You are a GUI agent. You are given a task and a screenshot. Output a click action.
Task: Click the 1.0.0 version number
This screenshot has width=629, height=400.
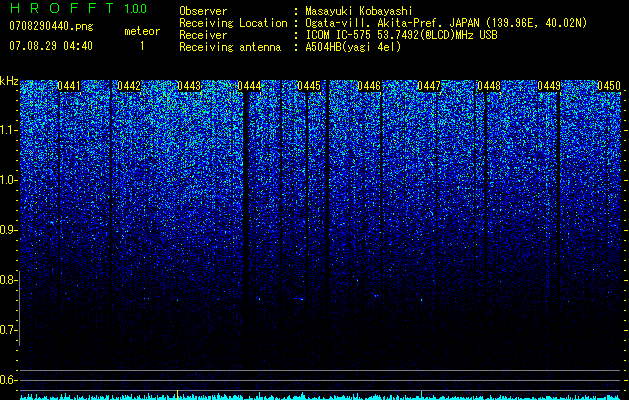[136, 8]
